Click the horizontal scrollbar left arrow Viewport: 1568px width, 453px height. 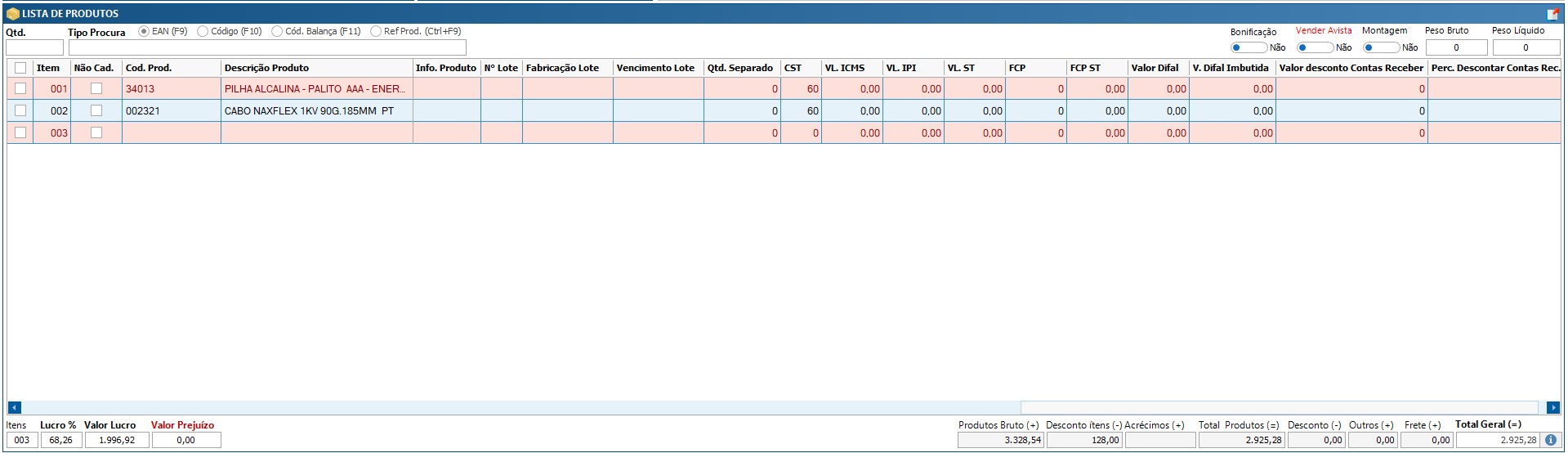click(x=14, y=407)
